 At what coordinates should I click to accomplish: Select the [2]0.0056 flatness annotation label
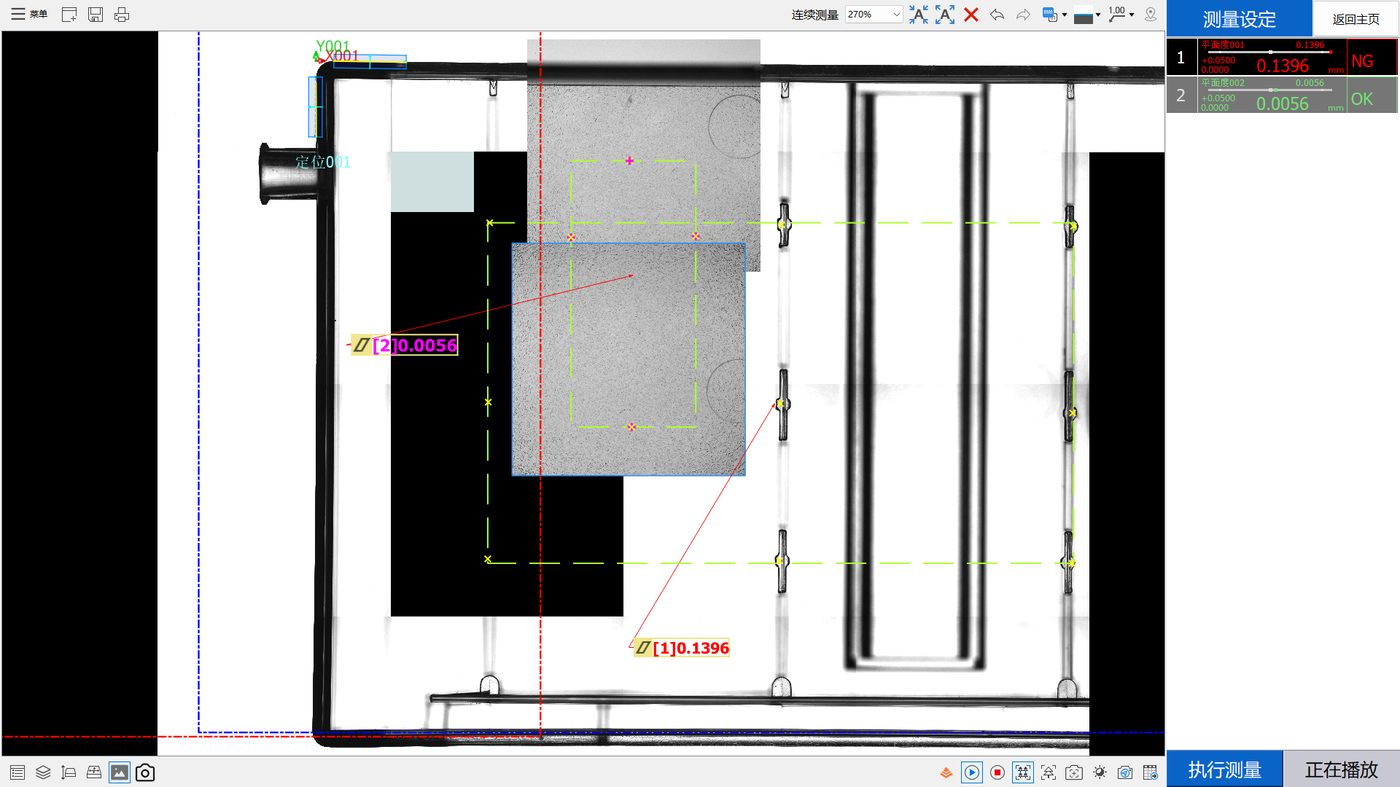tap(405, 345)
